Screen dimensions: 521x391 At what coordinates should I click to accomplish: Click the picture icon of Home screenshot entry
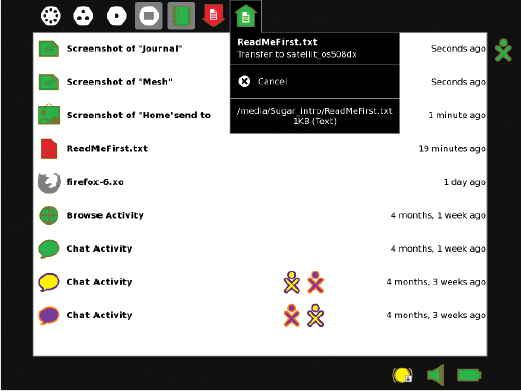49,114
